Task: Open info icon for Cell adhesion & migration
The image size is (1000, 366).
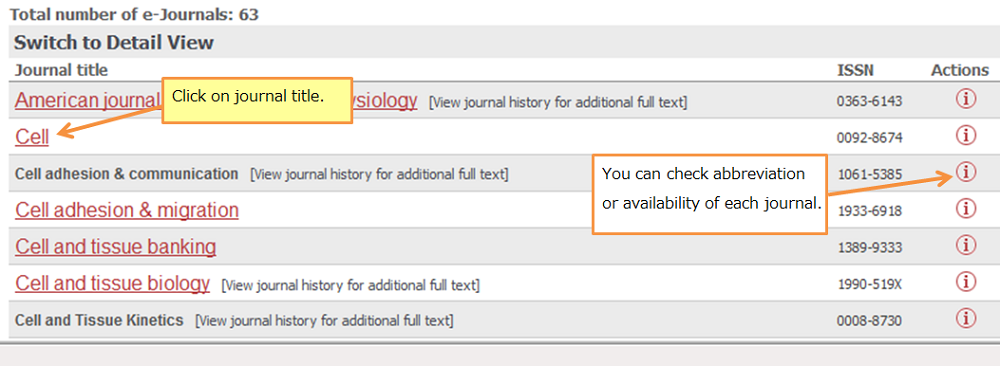Action: (966, 208)
